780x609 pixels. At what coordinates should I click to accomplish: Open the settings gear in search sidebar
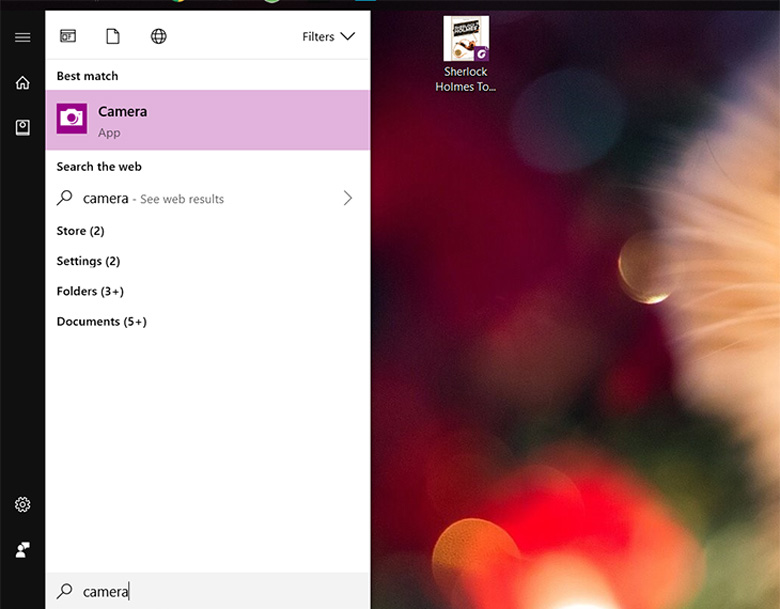pos(22,505)
